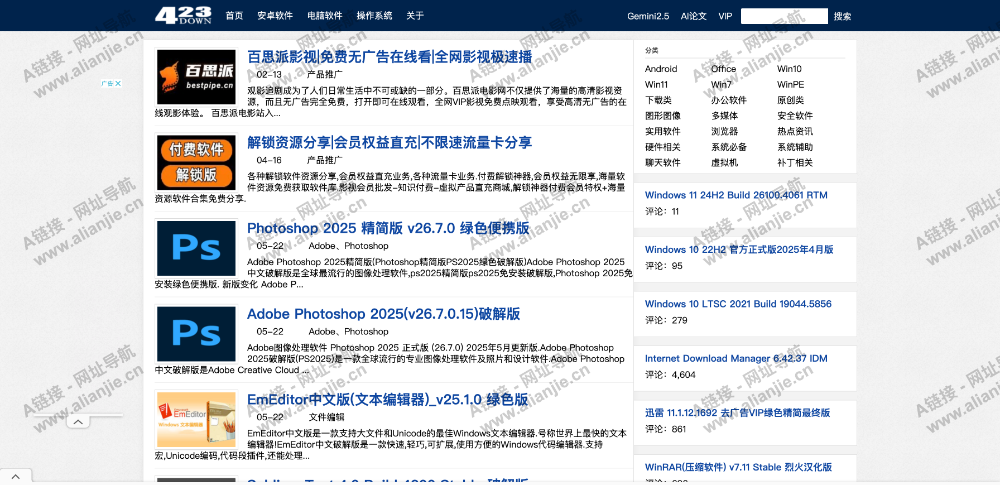
Task: Open the 首页 nav item
Action: pos(234,16)
